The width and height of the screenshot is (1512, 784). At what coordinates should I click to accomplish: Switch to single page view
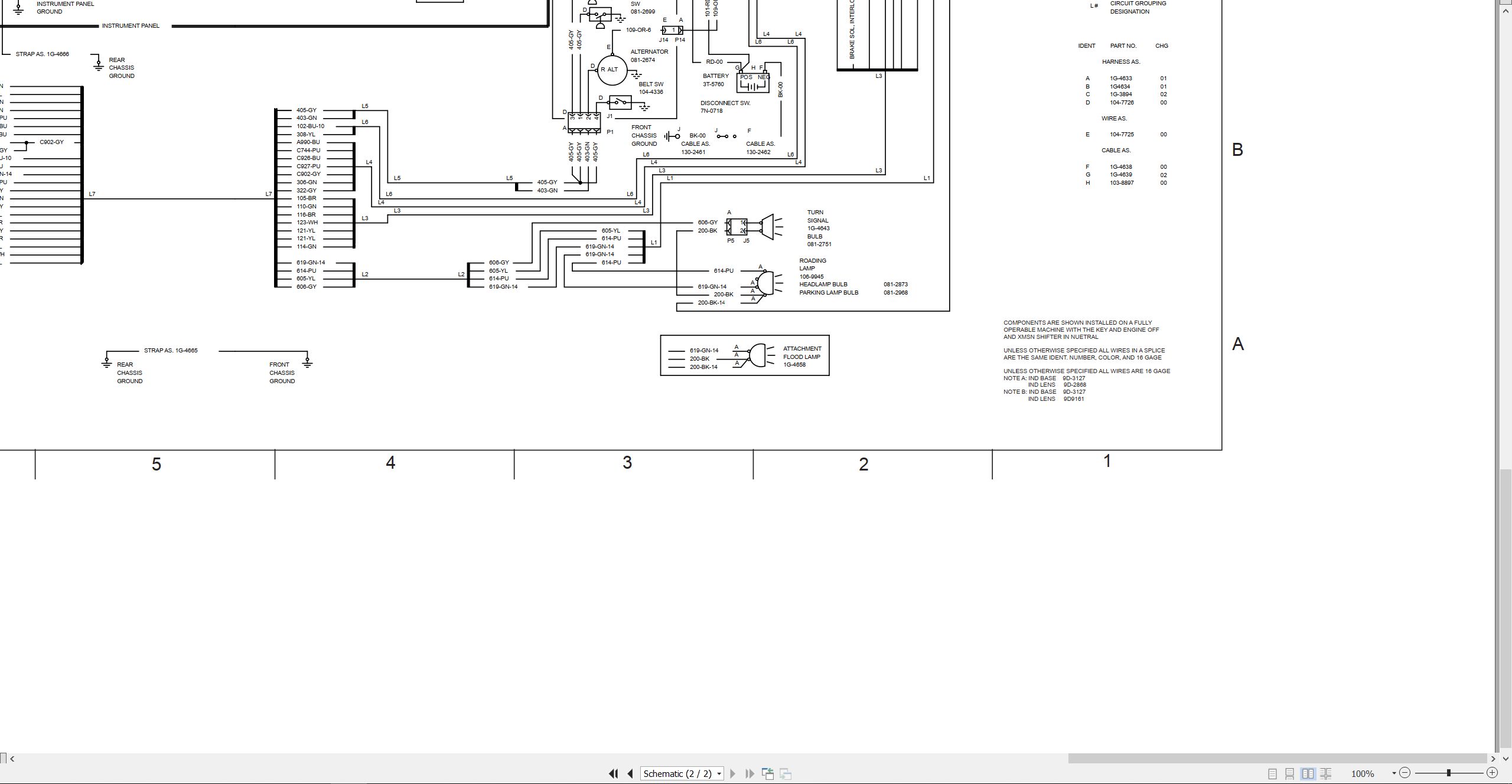pos(1272,773)
